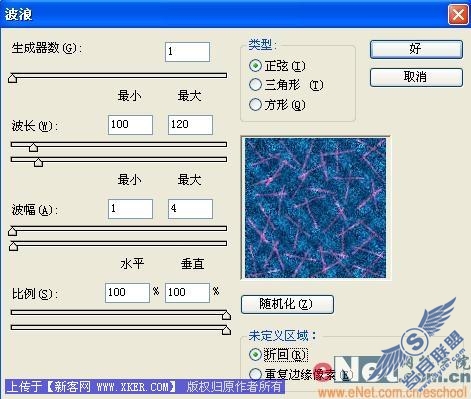Choose 重复边缘像素 for undefined areas

[x=255, y=374]
